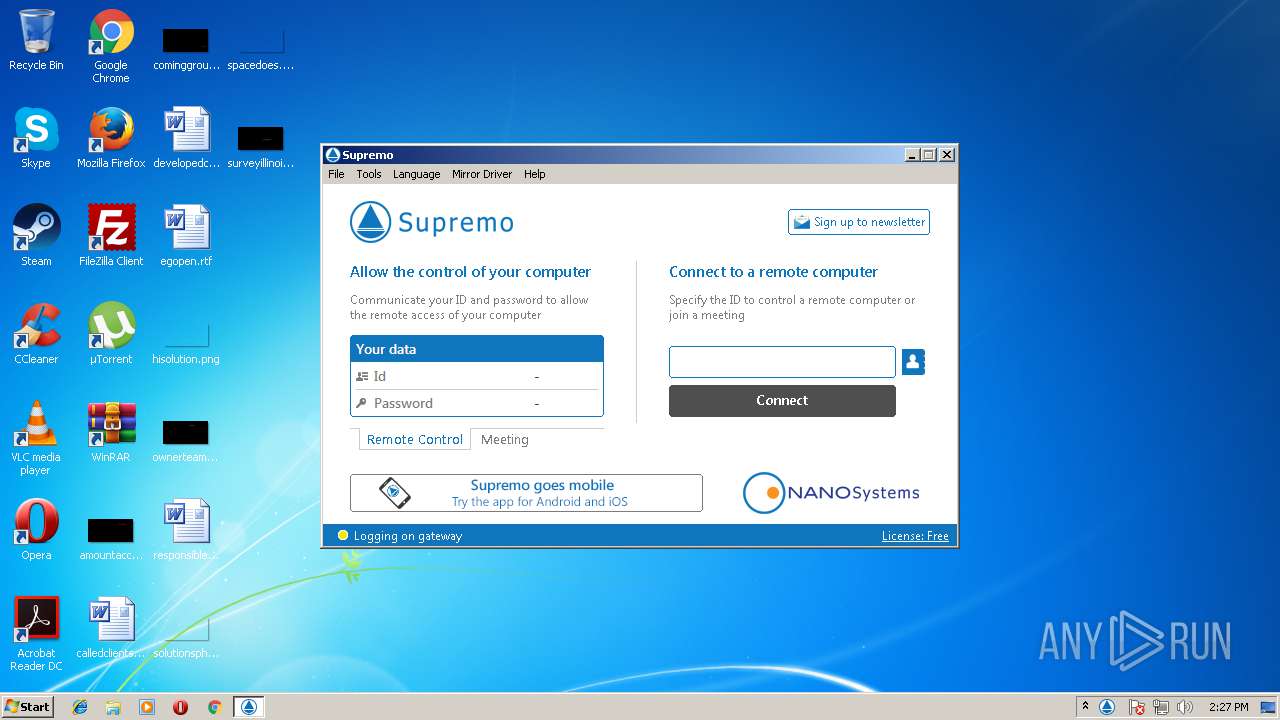
Task: Click the Supremo system tray icon
Action: 1107,707
